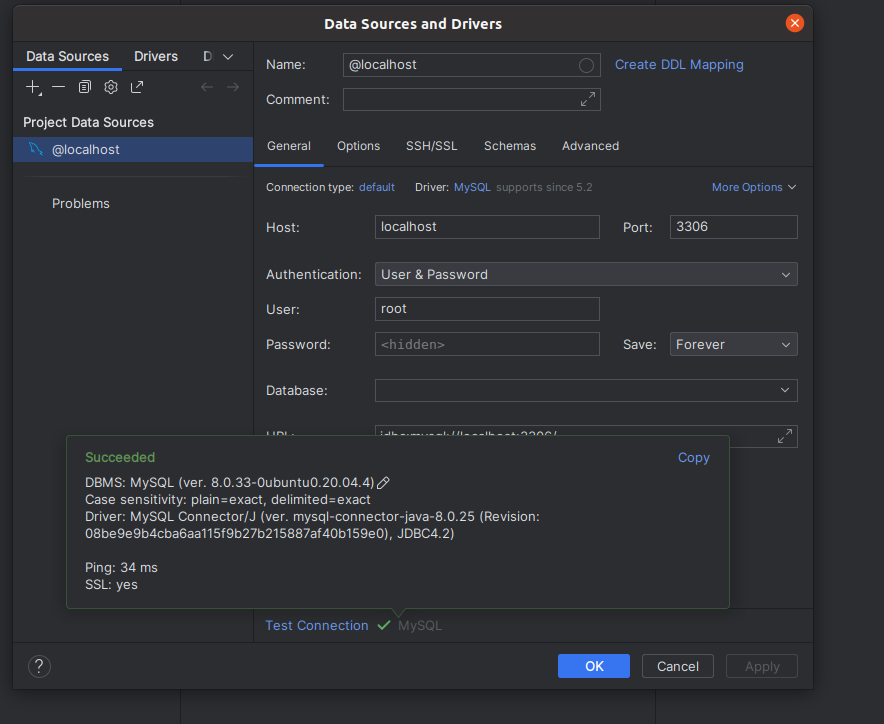Select the Problems item in sidebar
This screenshot has height=724, width=884.
[x=81, y=204]
